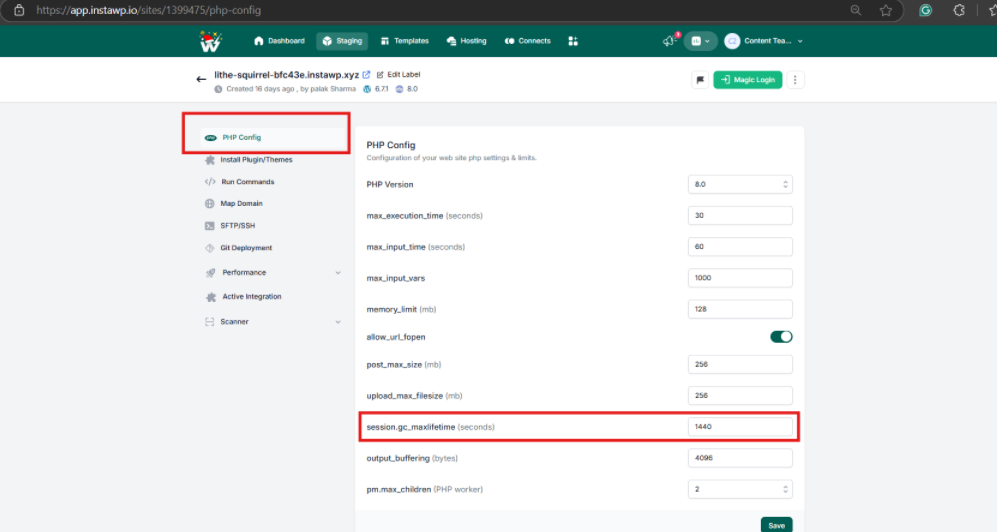Screen dimensions: 997x532
Task: Click the max_execution_time input field
Action: click(740, 215)
